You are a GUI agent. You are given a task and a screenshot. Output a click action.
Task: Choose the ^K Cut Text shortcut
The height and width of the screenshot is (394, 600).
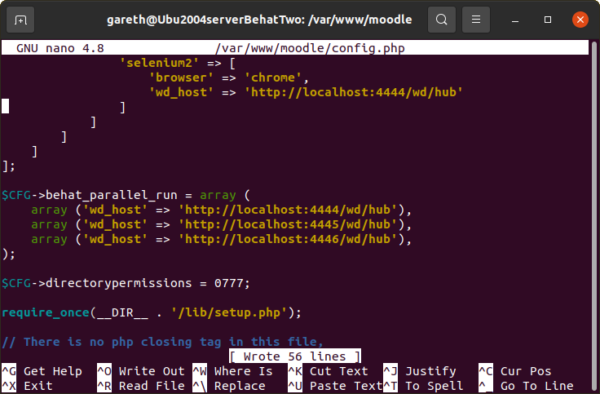328,371
